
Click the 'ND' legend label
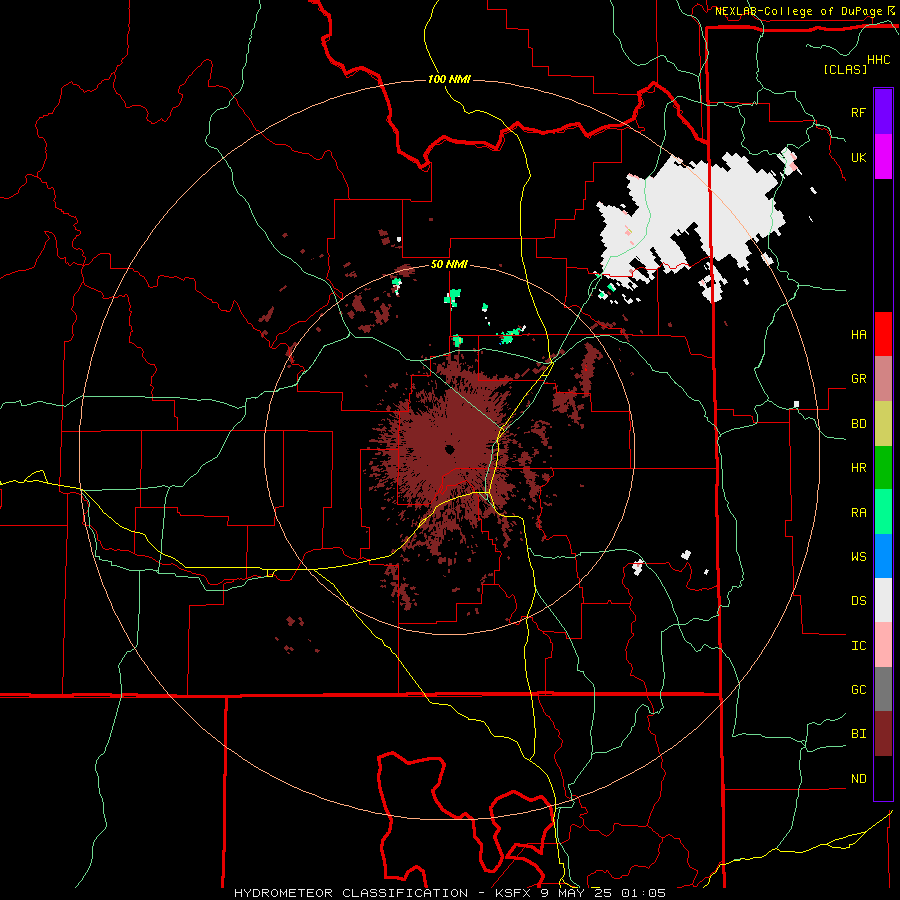858,779
